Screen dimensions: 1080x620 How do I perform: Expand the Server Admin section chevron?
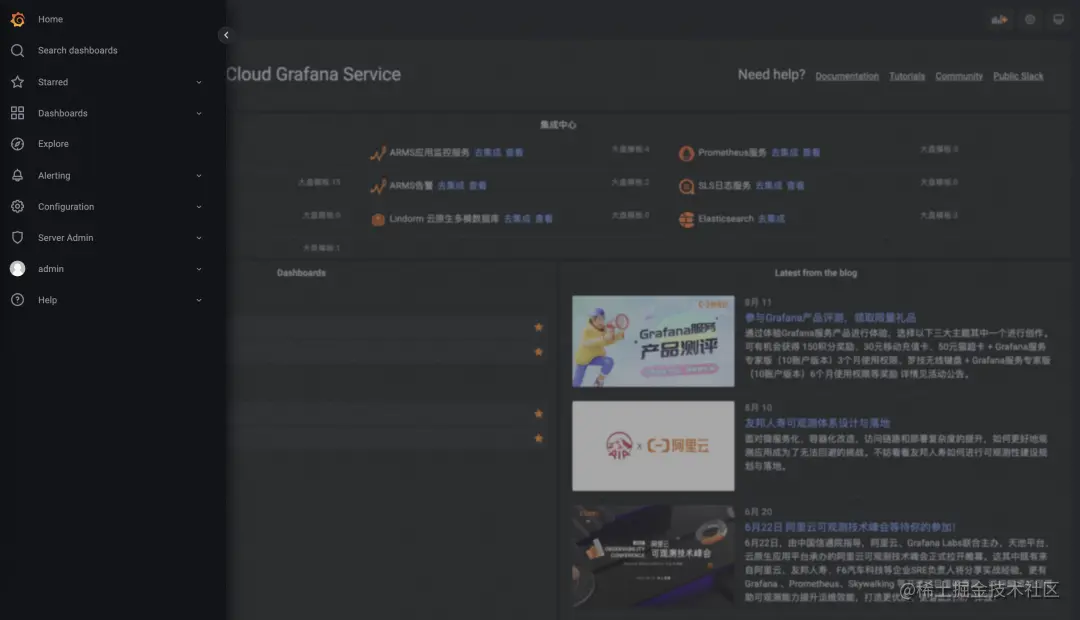pos(198,238)
